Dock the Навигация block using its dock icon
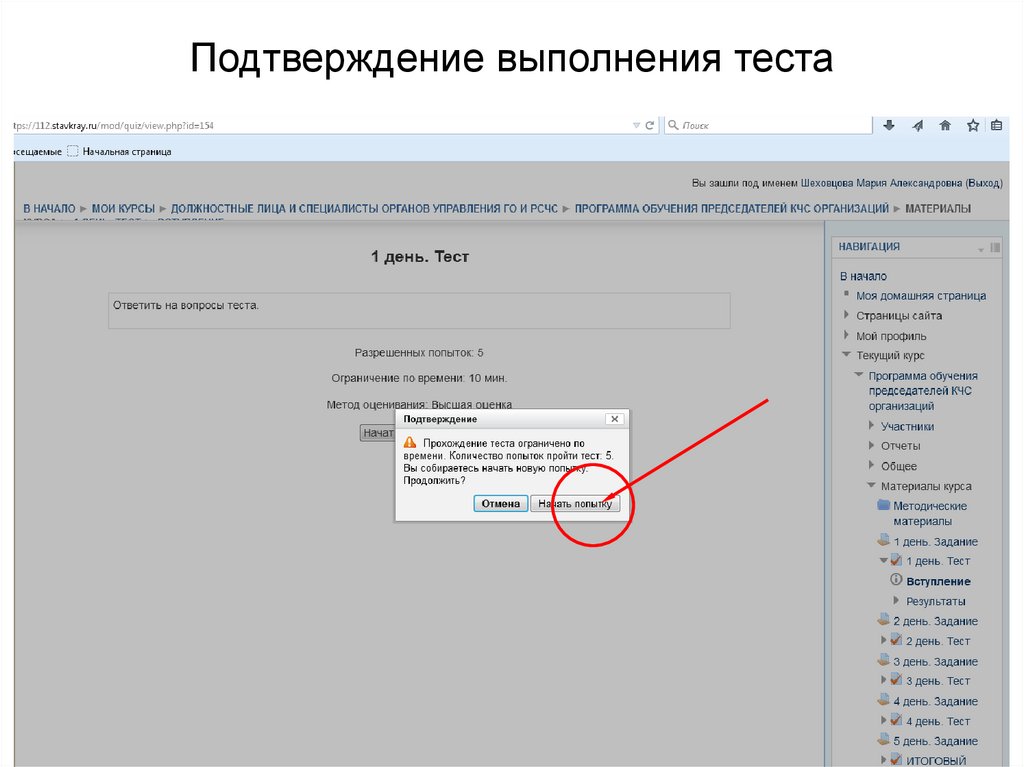The height and width of the screenshot is (767, 1024). (993, 246)
